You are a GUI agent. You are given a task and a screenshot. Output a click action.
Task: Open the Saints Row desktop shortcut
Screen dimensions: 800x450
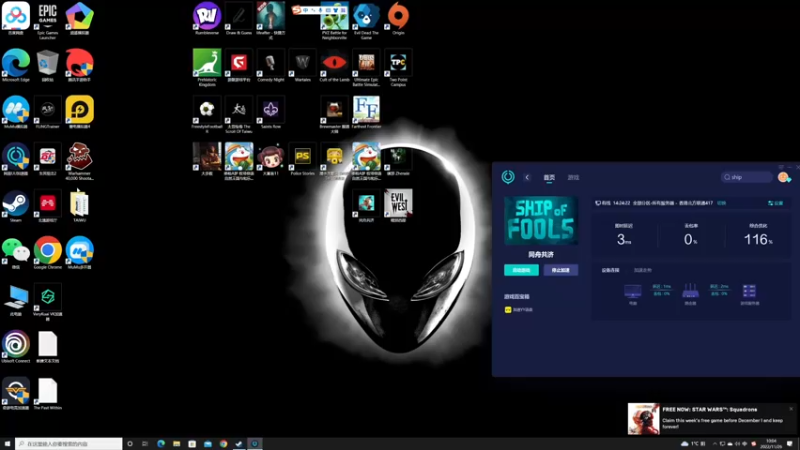point(270,113)
